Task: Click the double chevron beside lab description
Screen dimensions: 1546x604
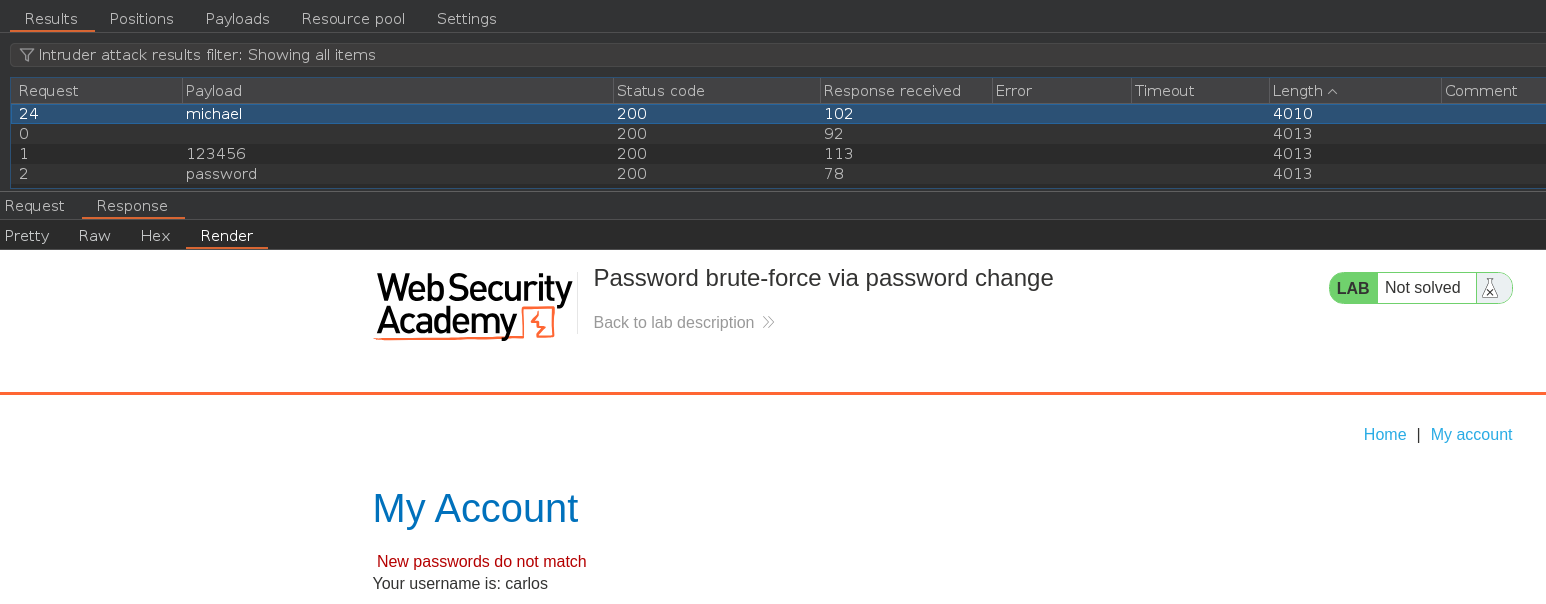Action: [x=768, y=322]
